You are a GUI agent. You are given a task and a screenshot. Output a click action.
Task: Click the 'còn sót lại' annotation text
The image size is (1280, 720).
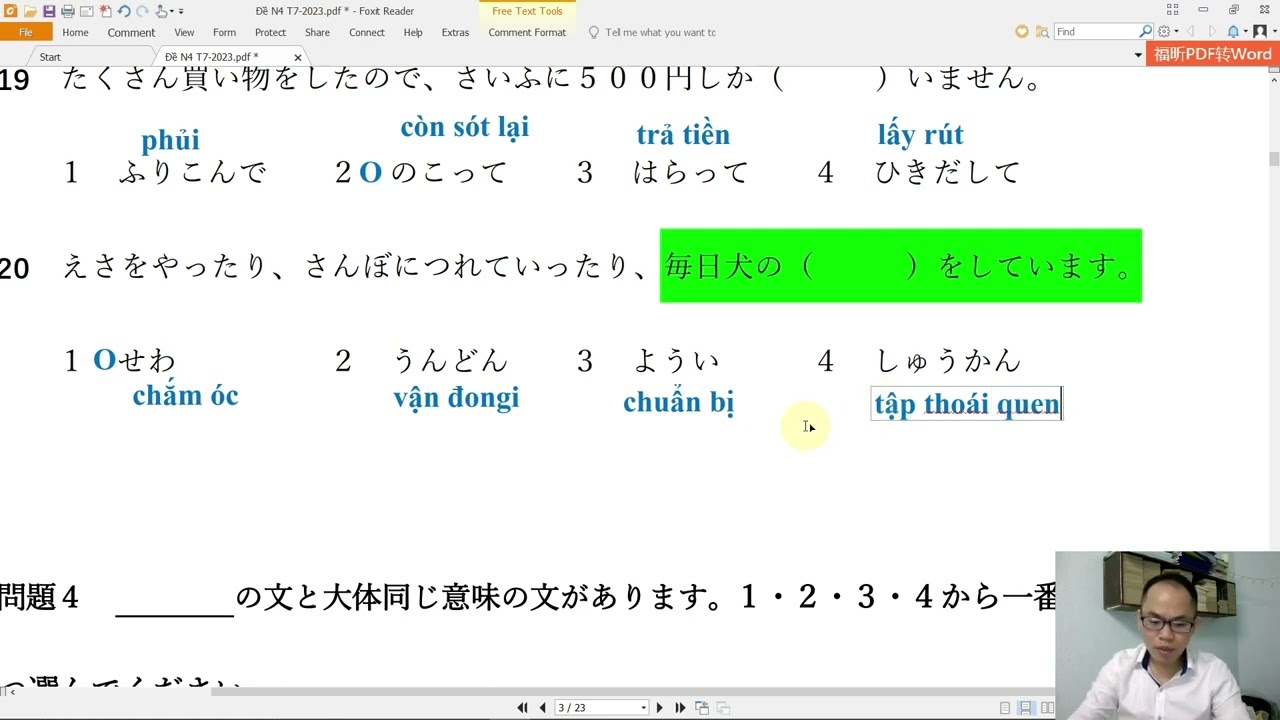[x=464, y=128]
